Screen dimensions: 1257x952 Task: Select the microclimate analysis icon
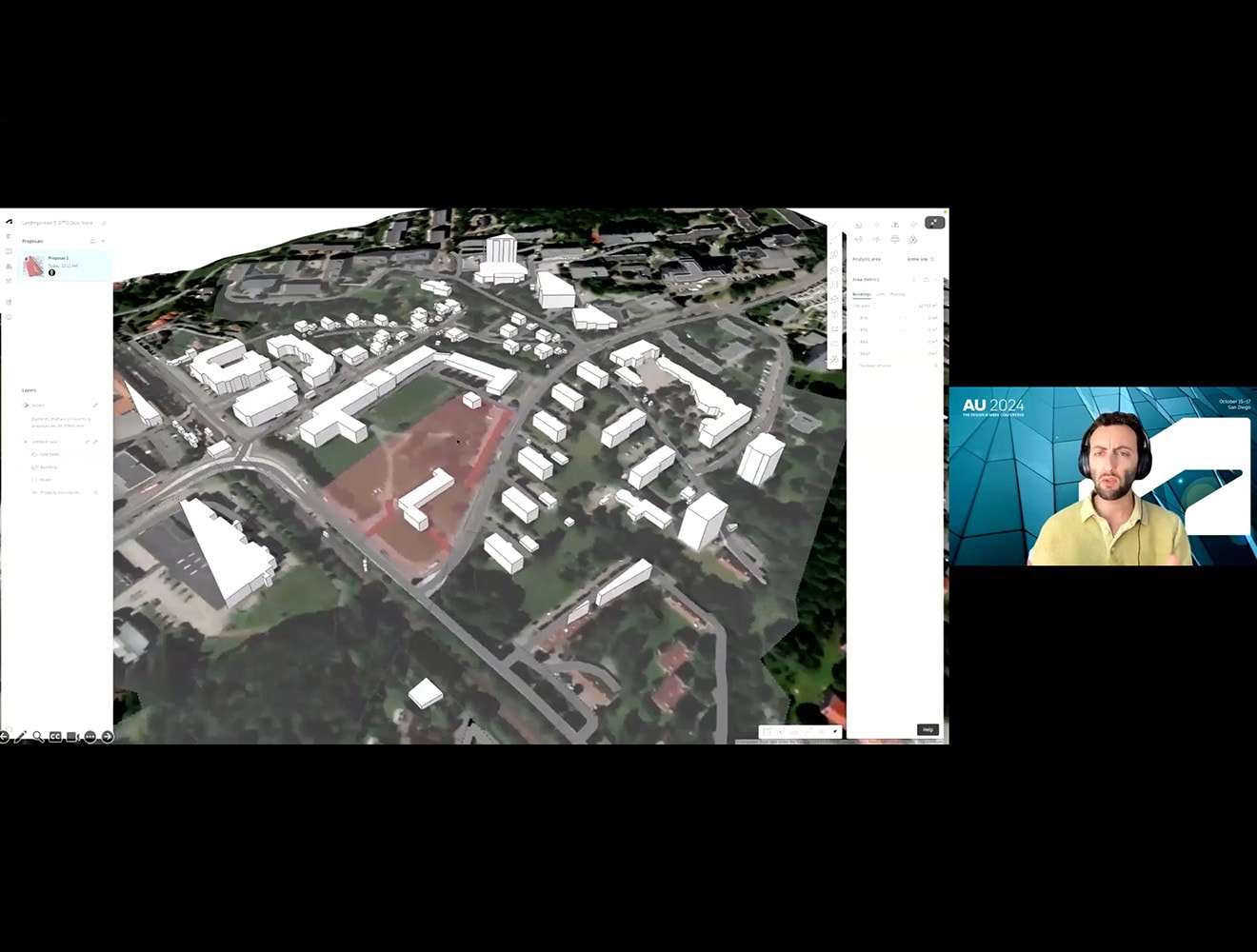[913, 240]
